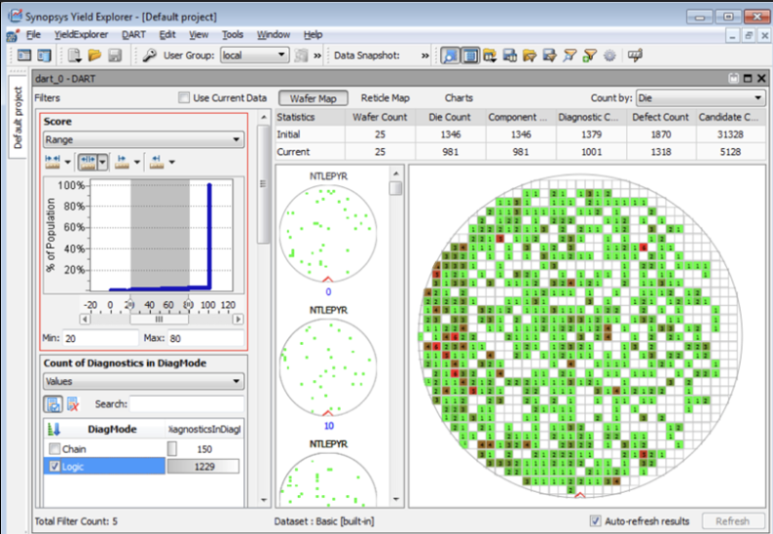Open arrow beside the upper-bound range icon
This screenshot has width=773, height=534.
tap(172, 162)
